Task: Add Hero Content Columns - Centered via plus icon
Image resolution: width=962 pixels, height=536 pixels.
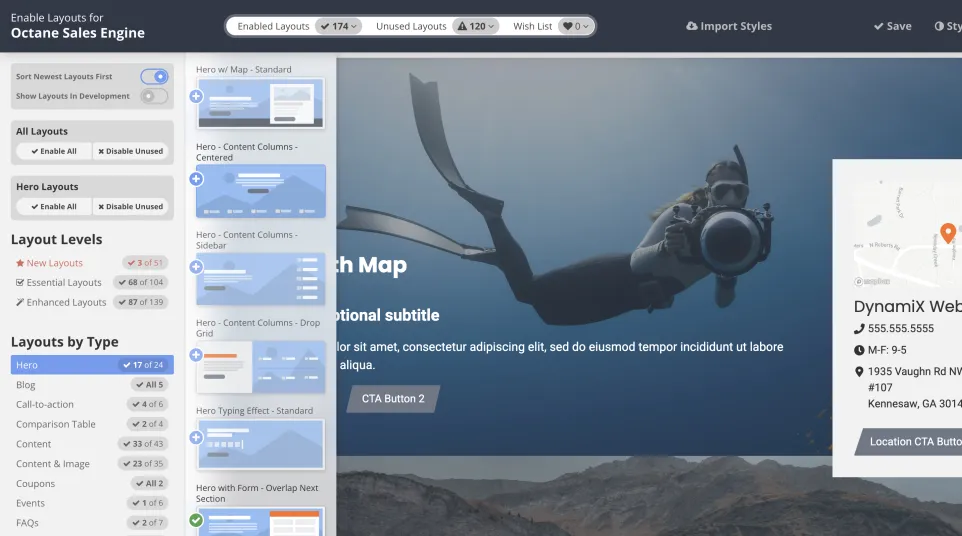Action: (196, 179)
